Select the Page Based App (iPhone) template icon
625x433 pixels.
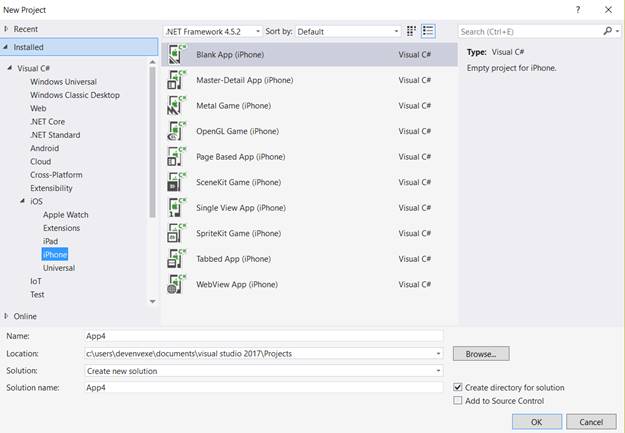coord(177,157)
